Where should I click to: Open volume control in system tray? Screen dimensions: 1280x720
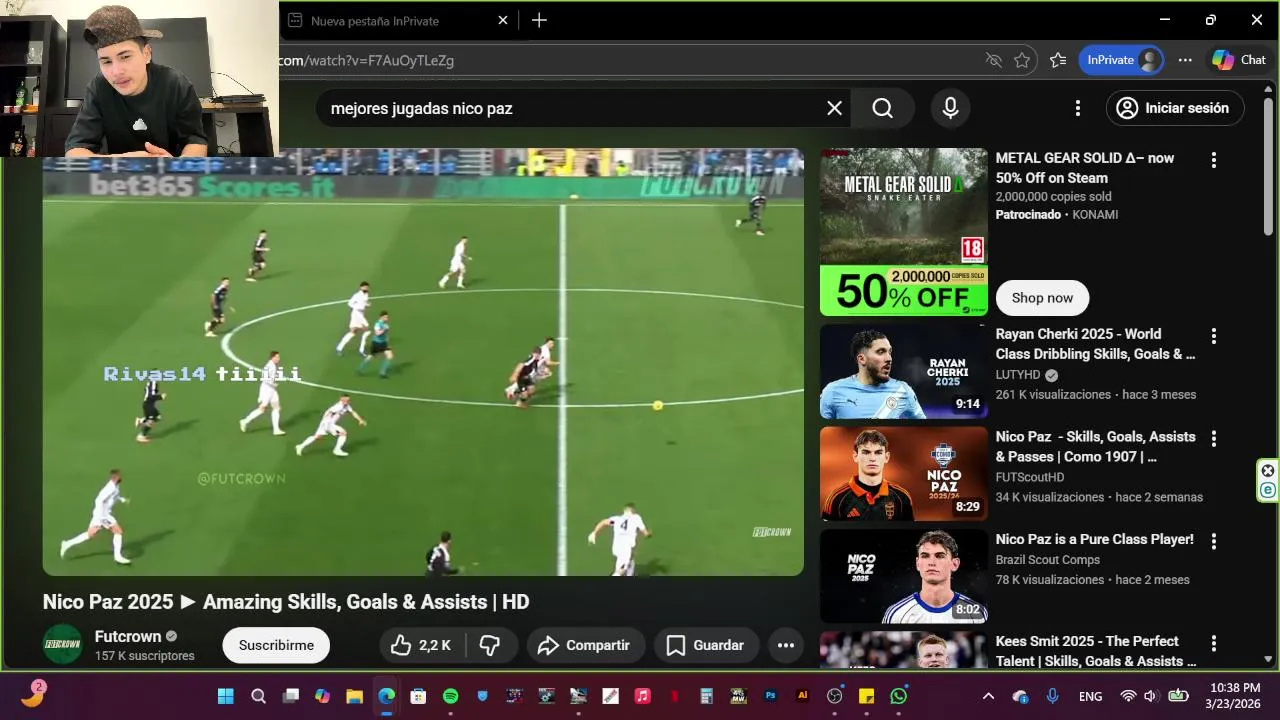tap(1150, 696)
